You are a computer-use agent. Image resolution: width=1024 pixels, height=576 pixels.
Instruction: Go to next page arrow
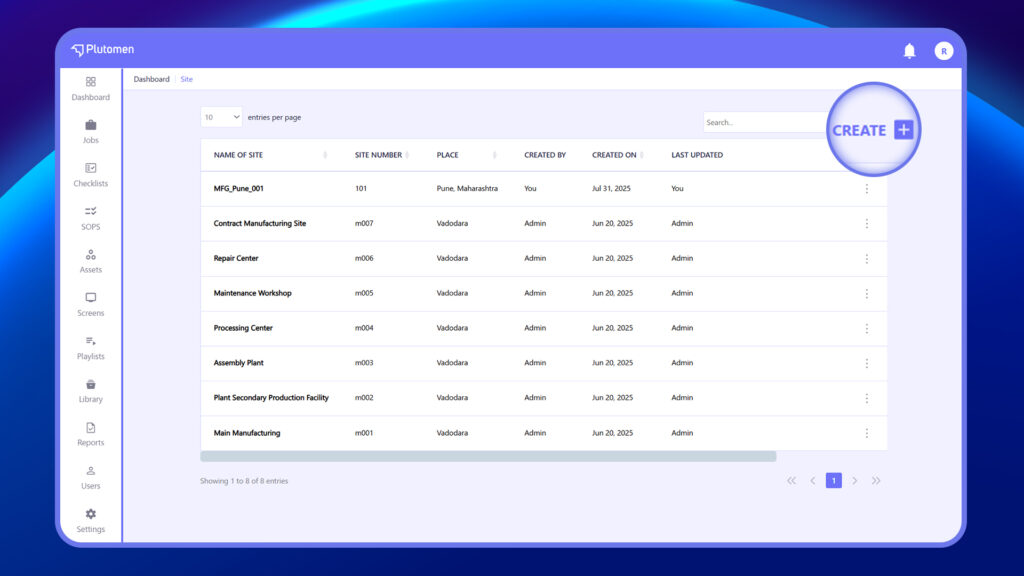tap(854, 481)
